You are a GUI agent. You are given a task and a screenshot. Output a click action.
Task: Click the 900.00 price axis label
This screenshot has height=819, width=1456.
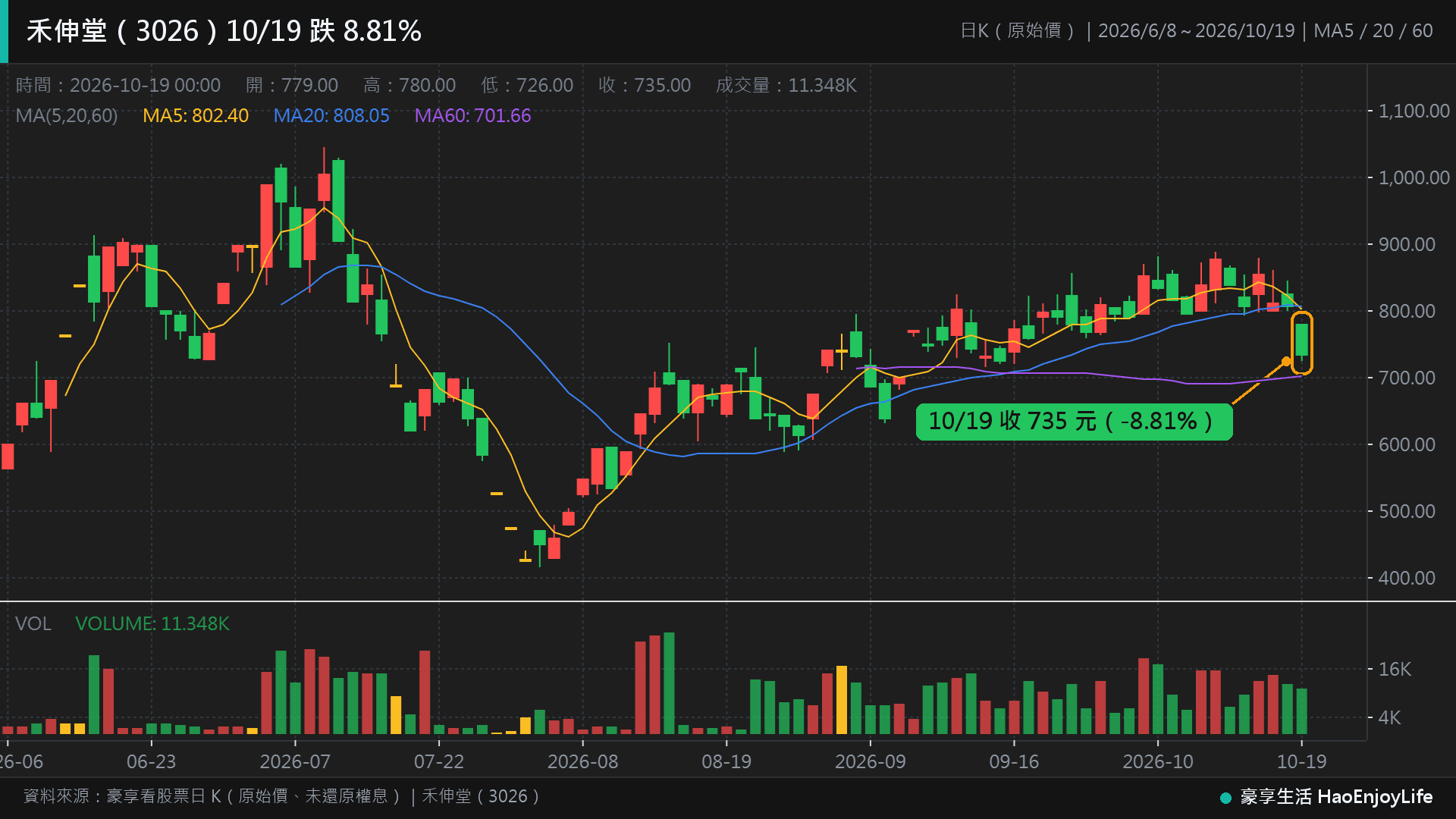click(x=1407, y=245)
